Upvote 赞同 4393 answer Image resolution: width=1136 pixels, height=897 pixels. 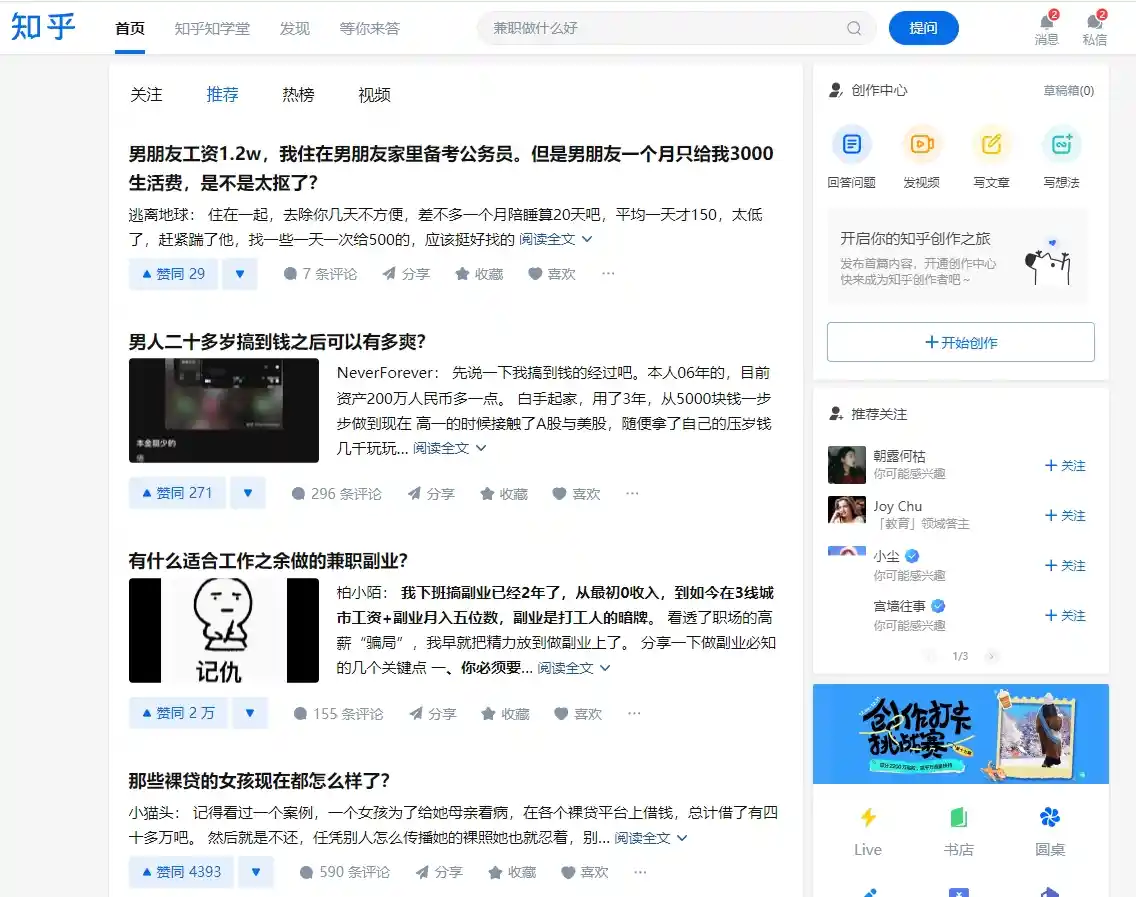tap(181, 872)
